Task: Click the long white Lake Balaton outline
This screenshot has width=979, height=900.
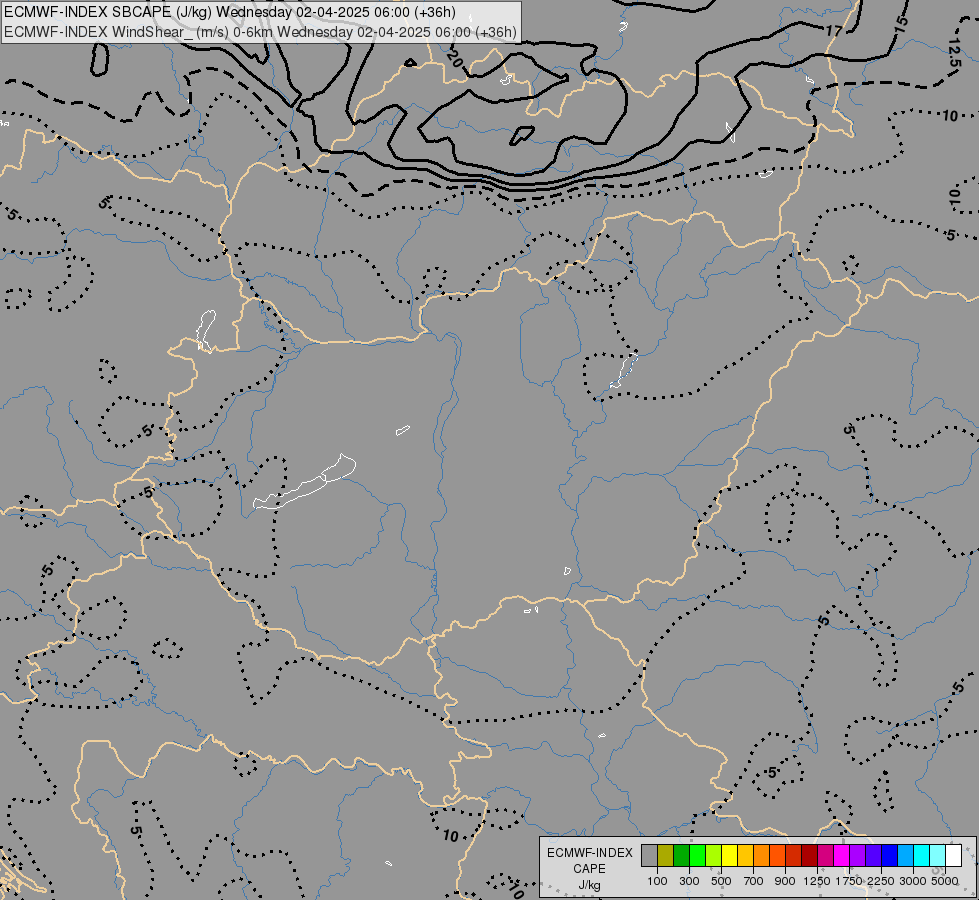Action: 305,483
